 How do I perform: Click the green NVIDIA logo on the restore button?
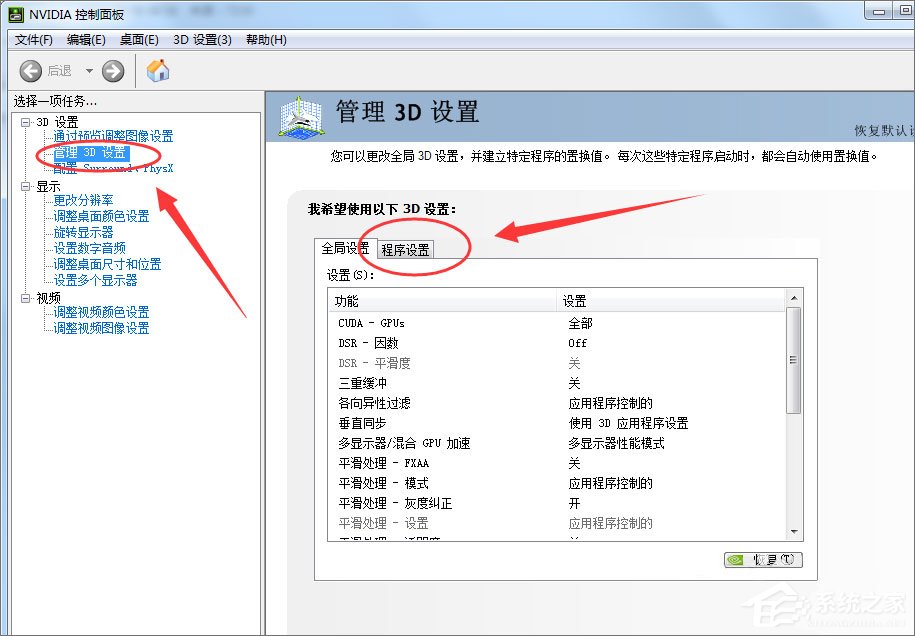pos(737,559)
